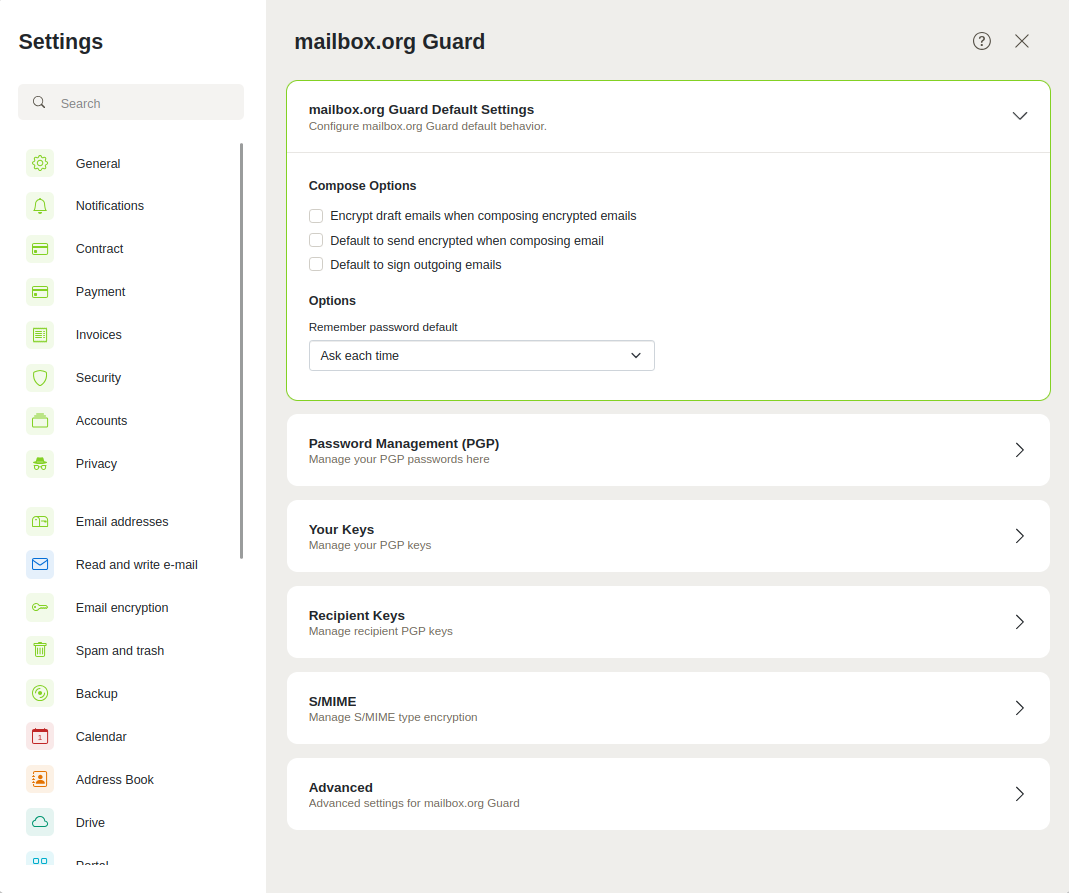
Task: Close the settings dialog
Action: [1021, 41]
